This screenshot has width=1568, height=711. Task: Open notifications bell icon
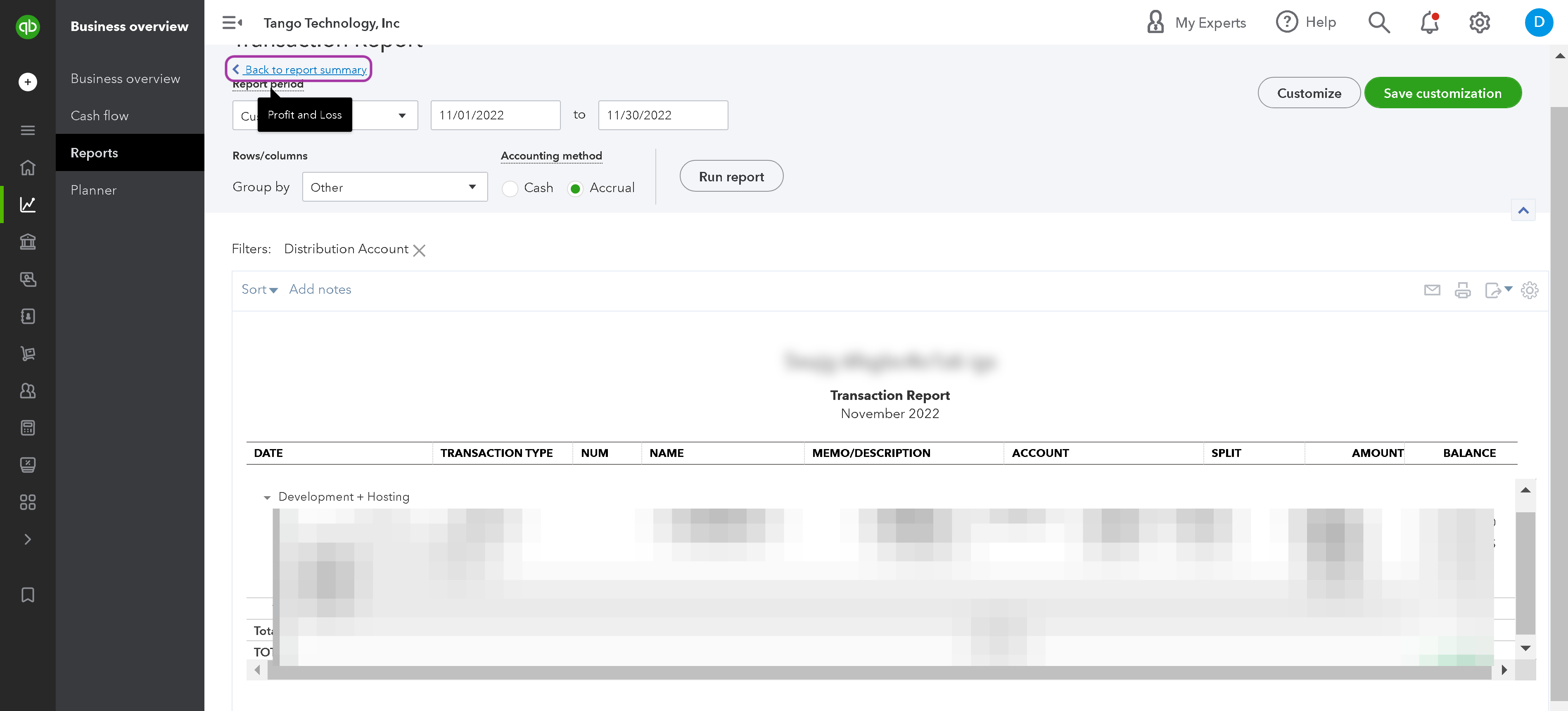(1429, 23)
